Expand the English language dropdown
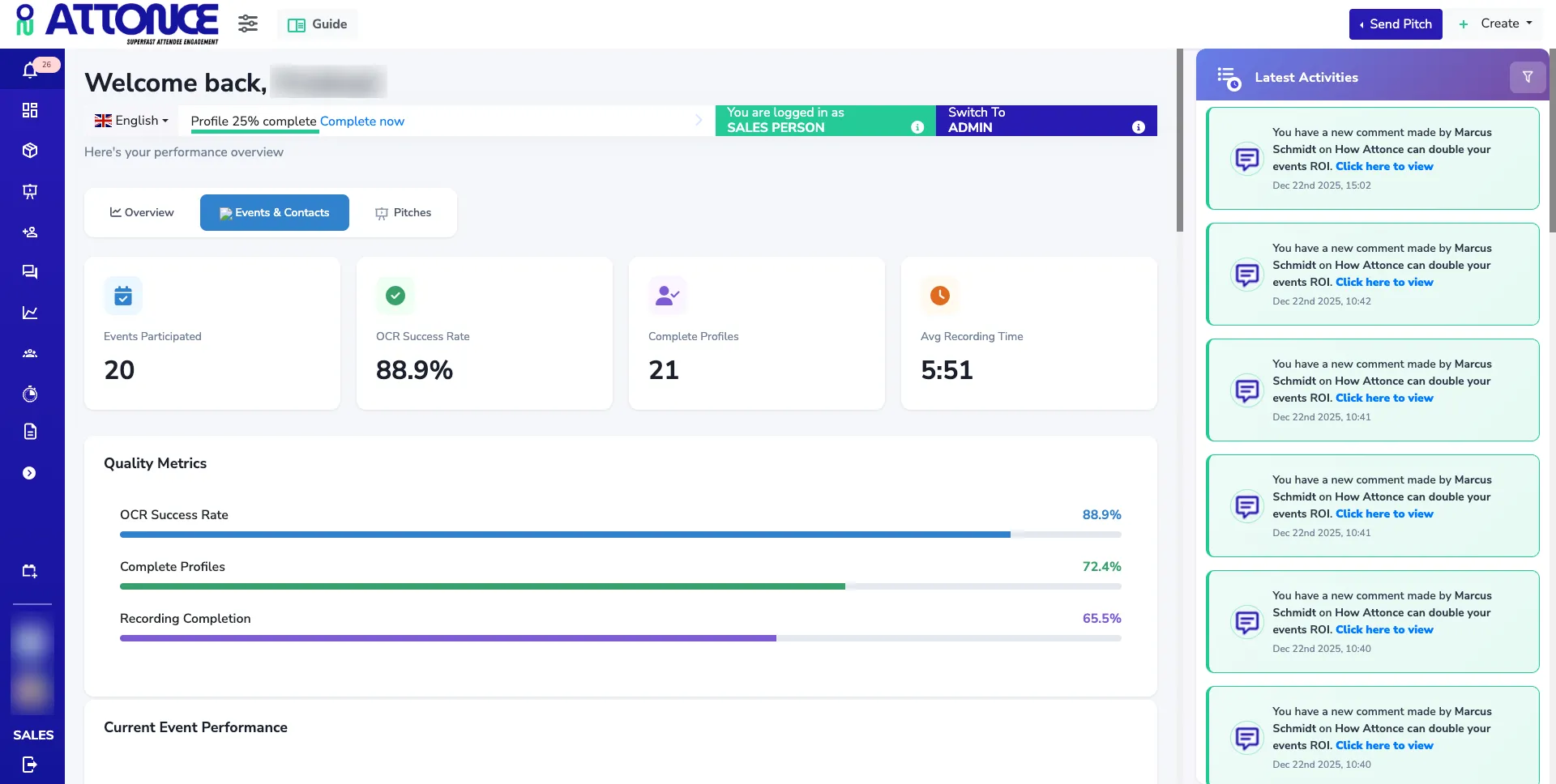This screenshot has height=784, width=1556. pyautogui.click(x=131, y=121)
